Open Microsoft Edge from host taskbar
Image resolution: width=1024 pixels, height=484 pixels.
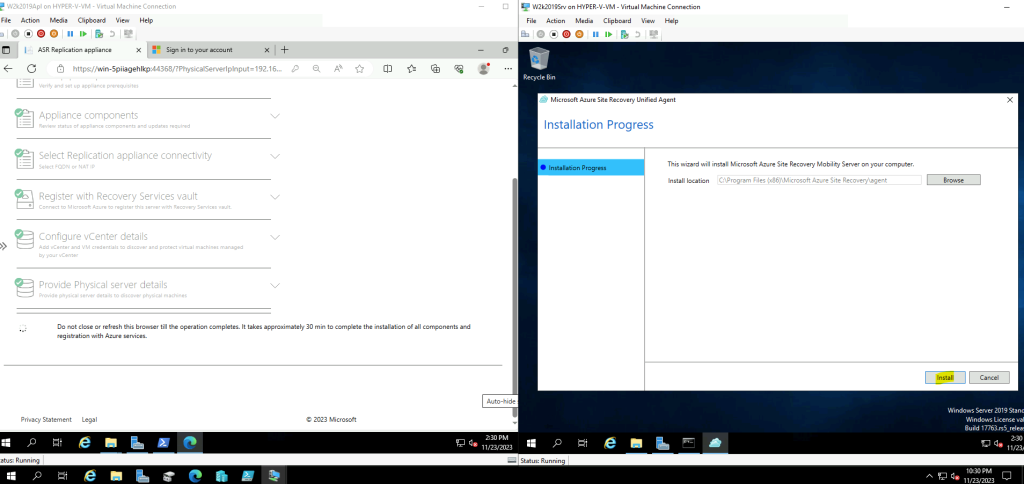tap(195, 475)
